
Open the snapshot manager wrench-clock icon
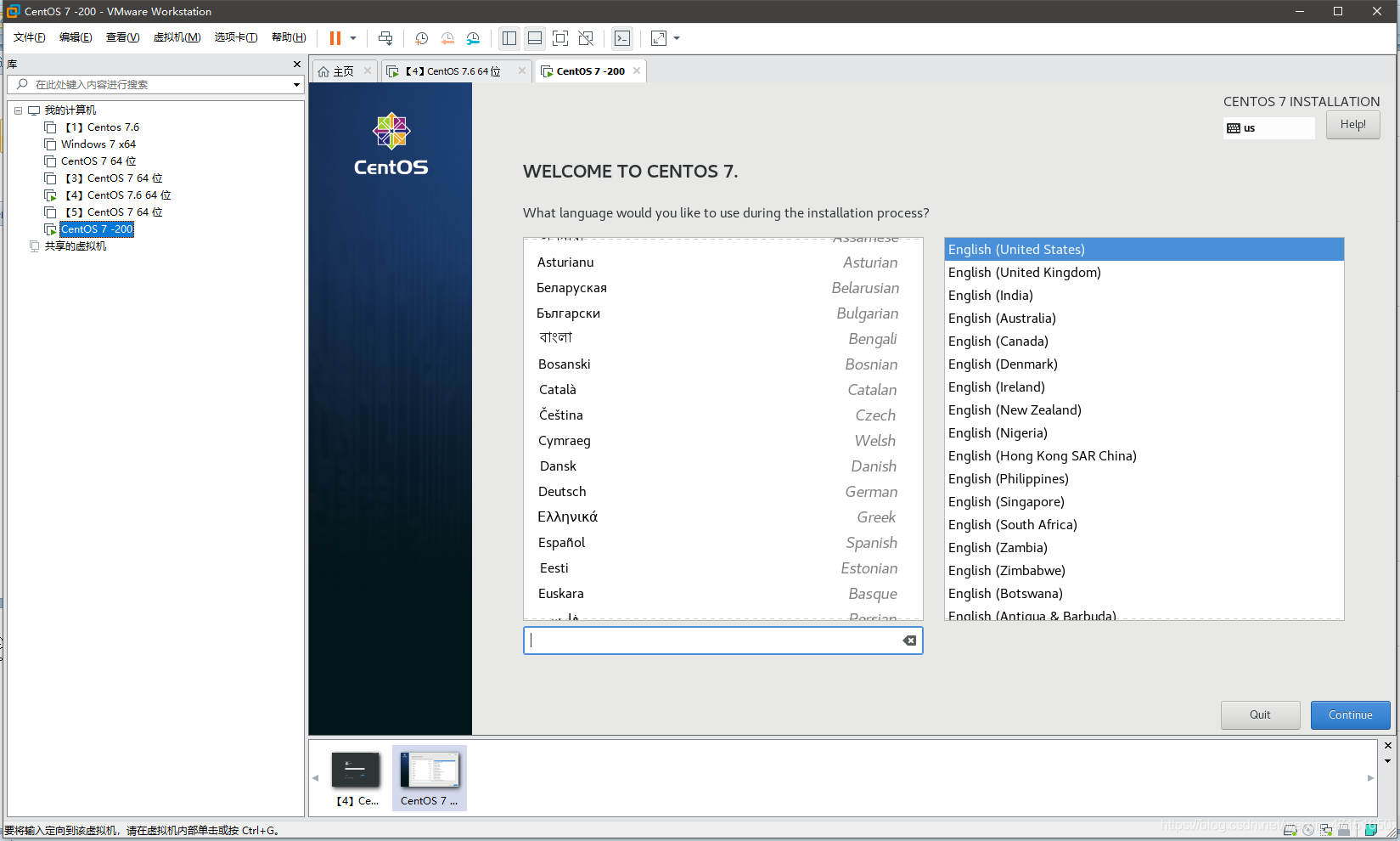point(473,38)
